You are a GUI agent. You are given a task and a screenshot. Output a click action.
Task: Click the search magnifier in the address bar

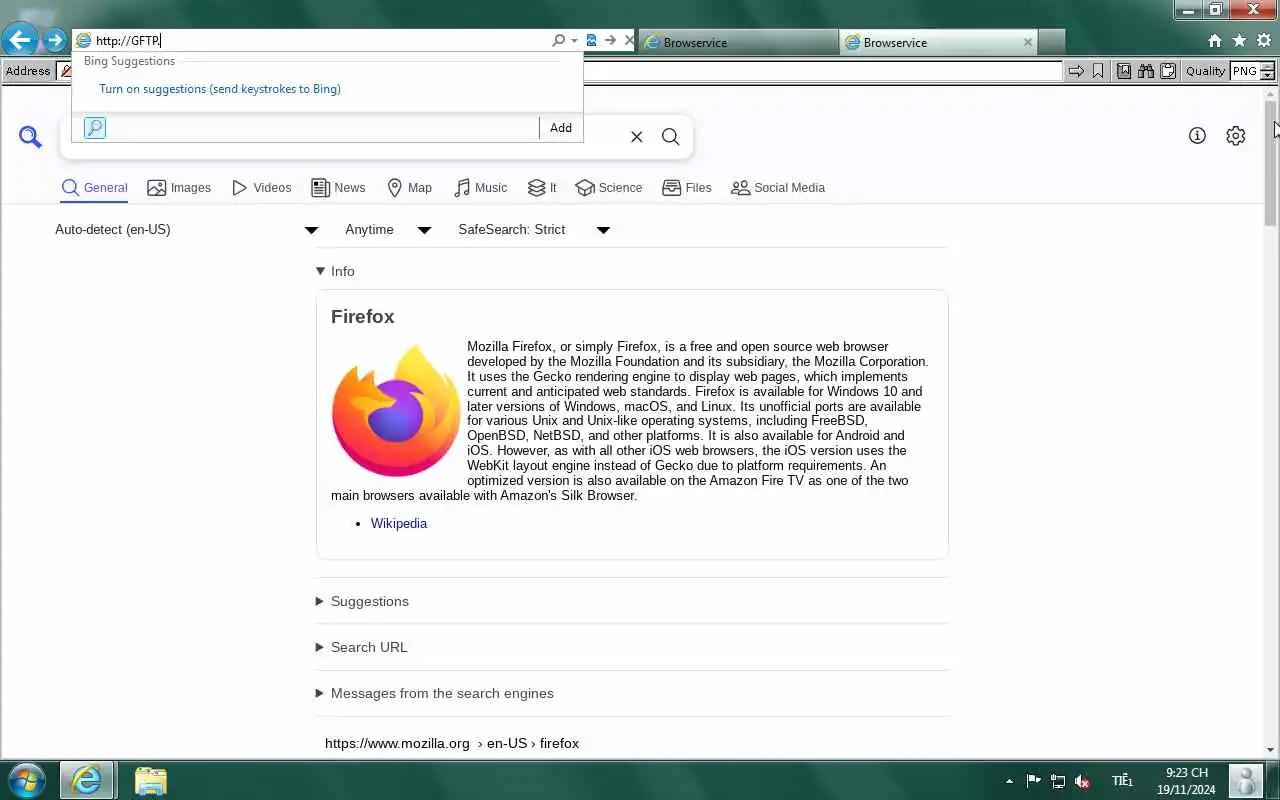coord(558,41)
